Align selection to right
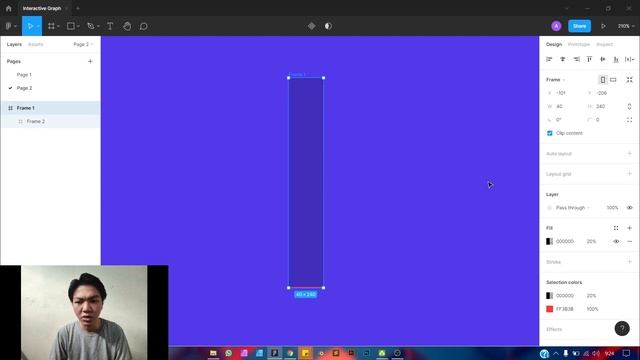The height and width of the screenshot is (360, 640). (x=576, y=60)
